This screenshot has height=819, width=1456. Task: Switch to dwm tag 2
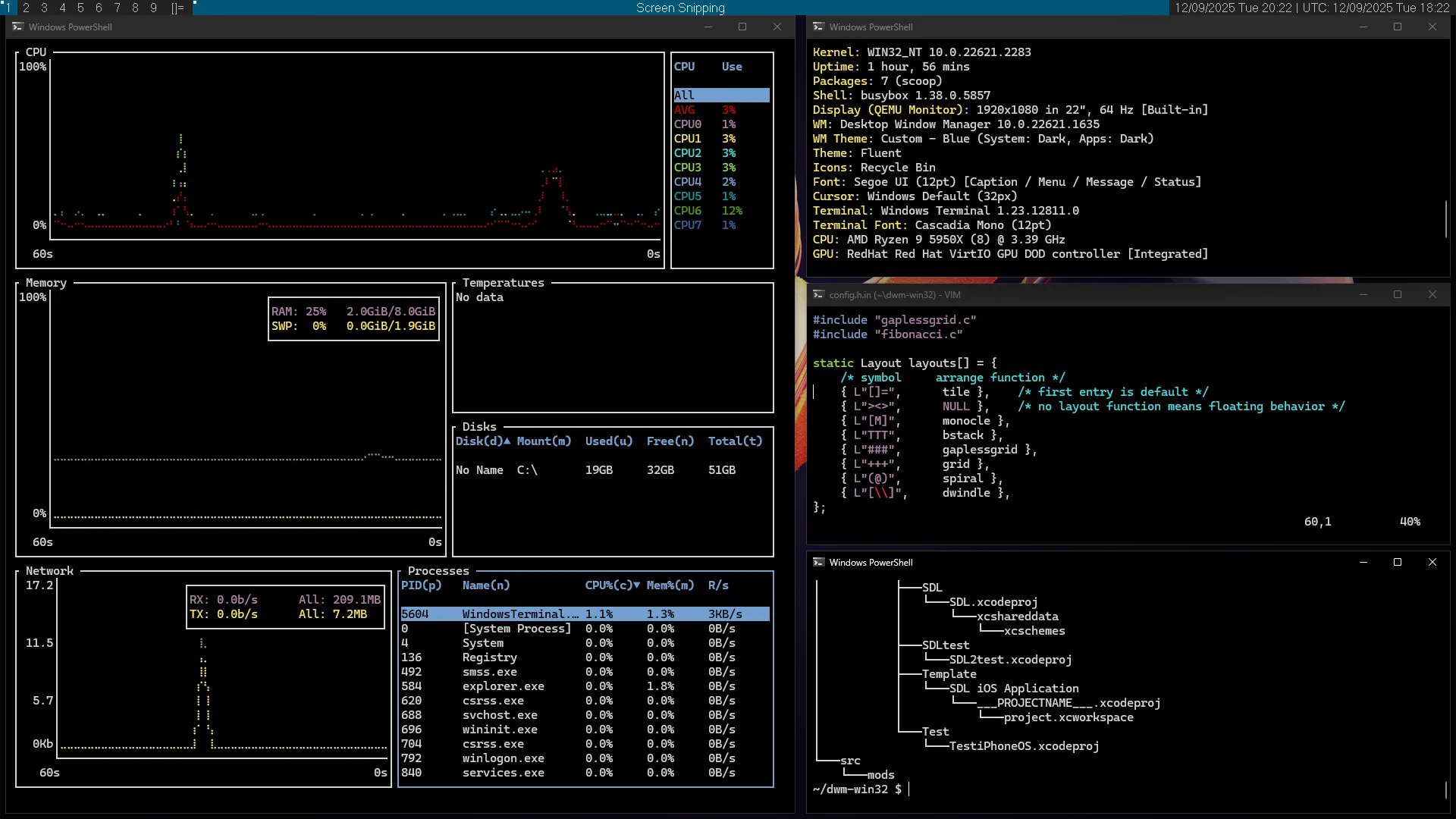click(x=26, y=8)
